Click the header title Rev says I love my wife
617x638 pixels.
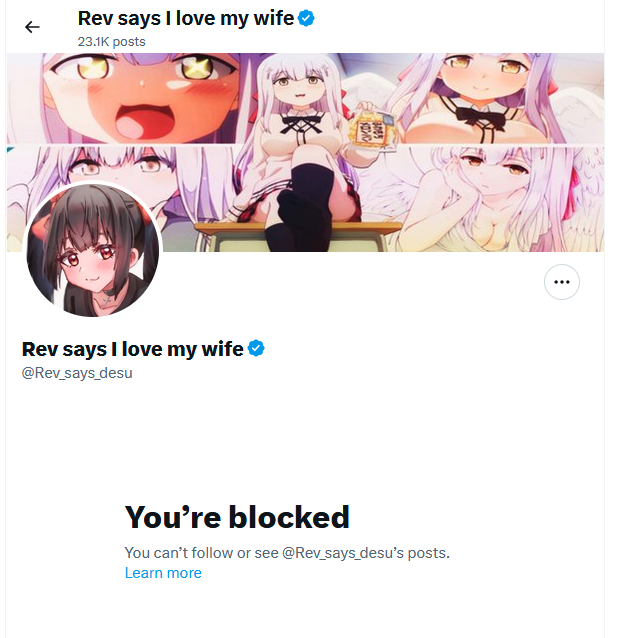(186, 18)
